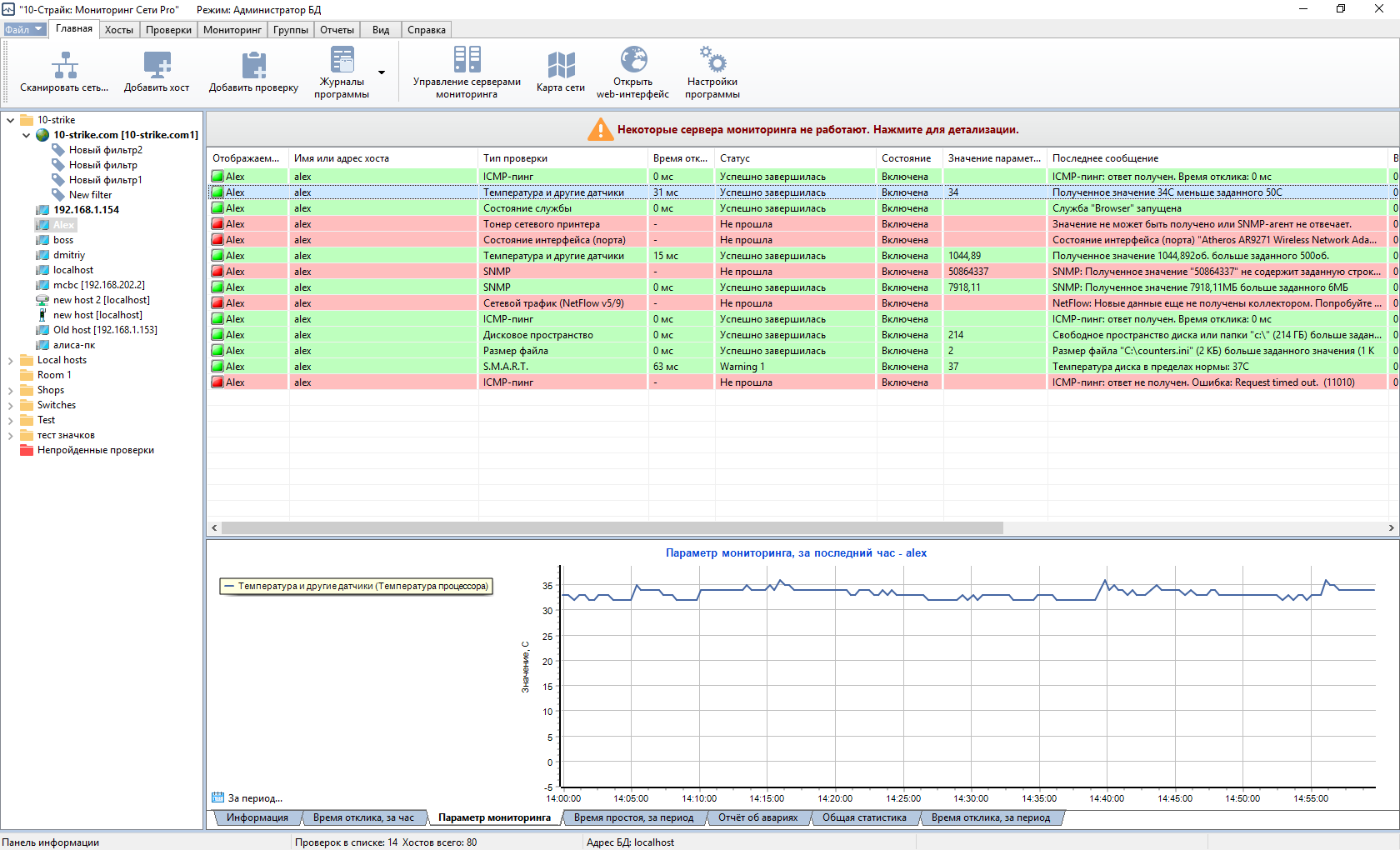Open the web interface globe icon
Screen dimensions: 1400x850
(633, 60)
